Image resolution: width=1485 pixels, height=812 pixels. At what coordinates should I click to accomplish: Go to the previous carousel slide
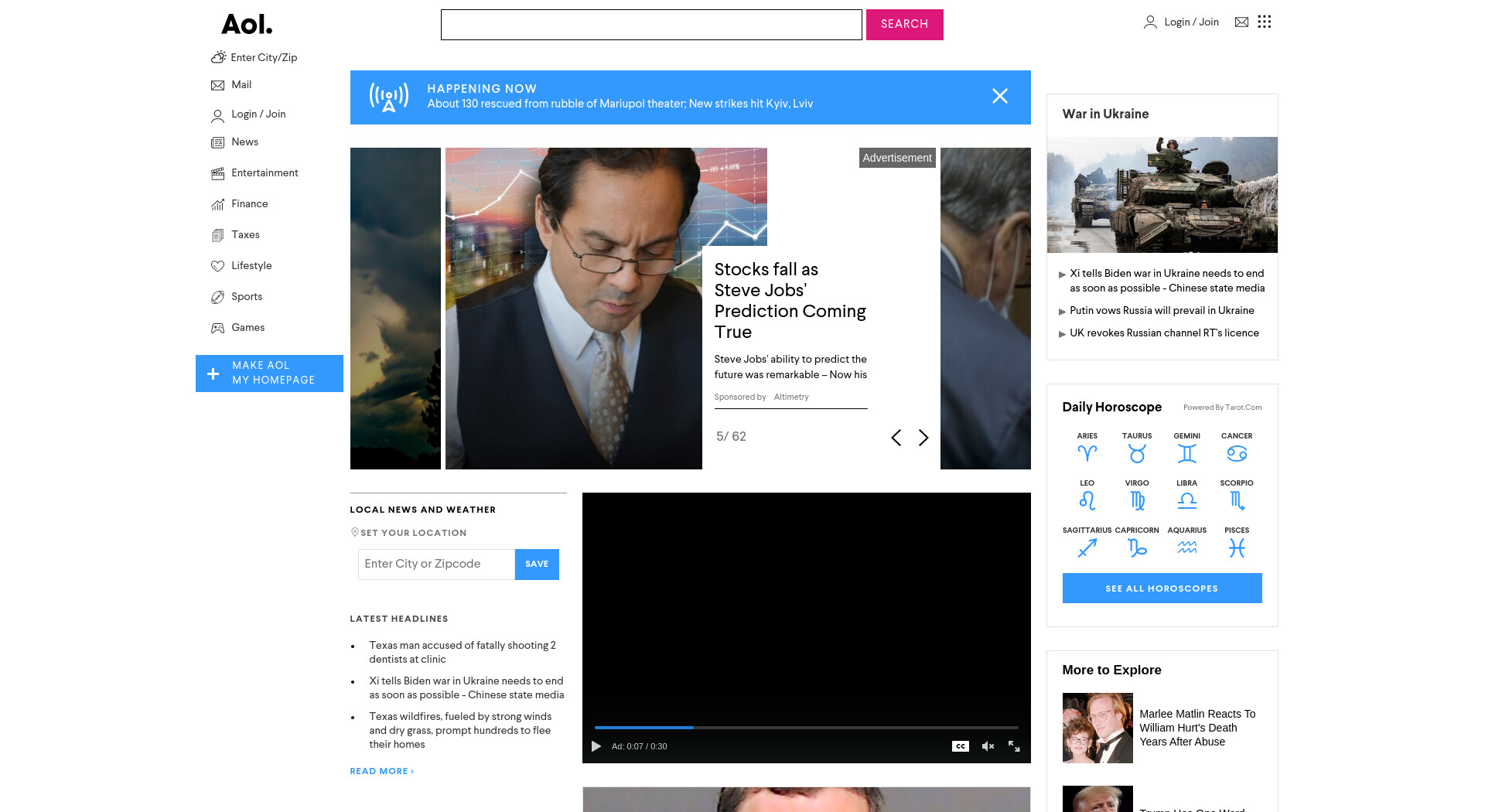point(896,438)
